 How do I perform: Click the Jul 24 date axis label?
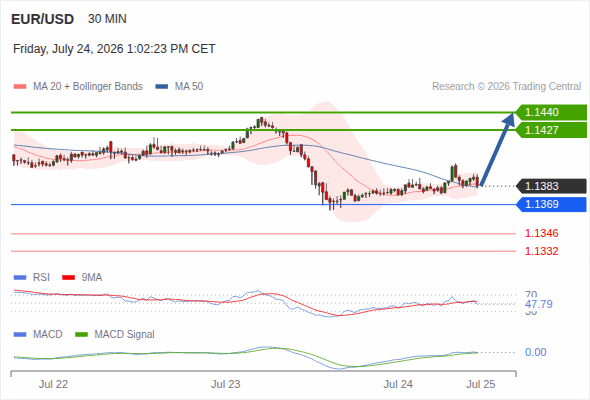tap(398, 384)
